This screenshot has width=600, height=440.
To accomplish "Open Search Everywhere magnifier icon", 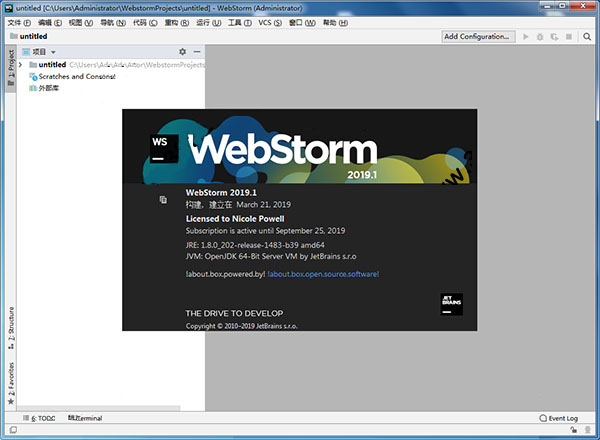I will click(x=587, y=37).
